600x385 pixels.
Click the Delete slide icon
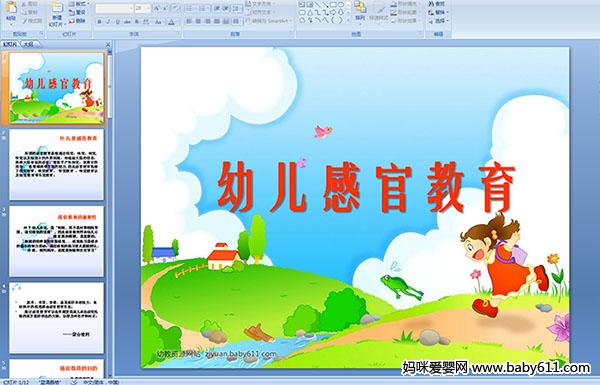[77, 21]
